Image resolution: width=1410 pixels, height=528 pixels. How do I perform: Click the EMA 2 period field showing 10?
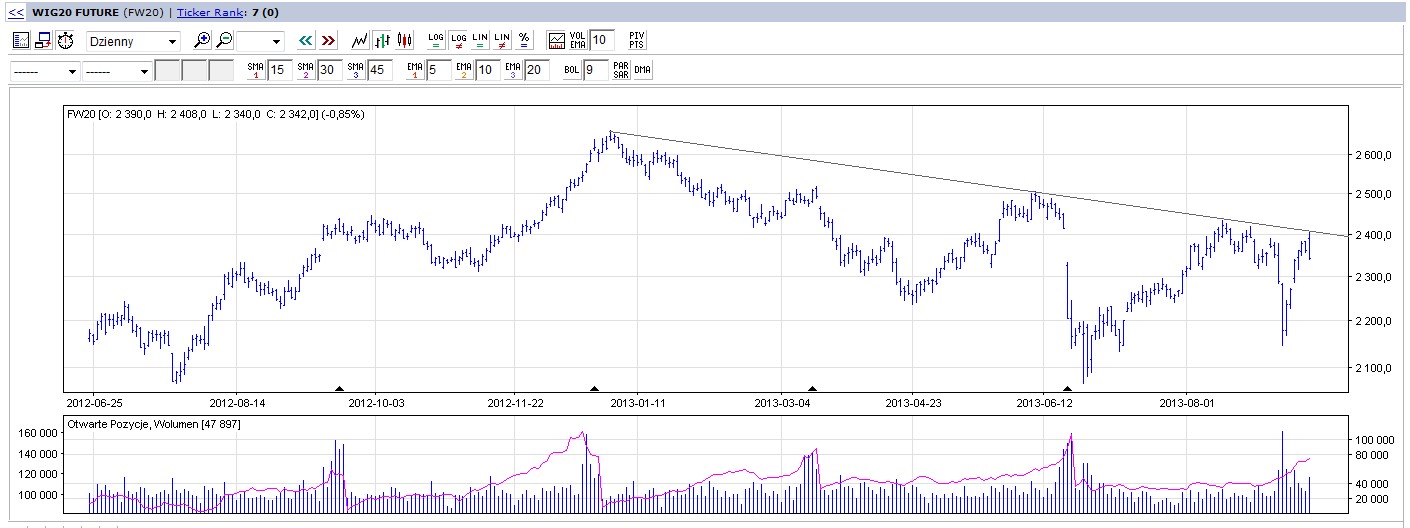click(488, 71)
